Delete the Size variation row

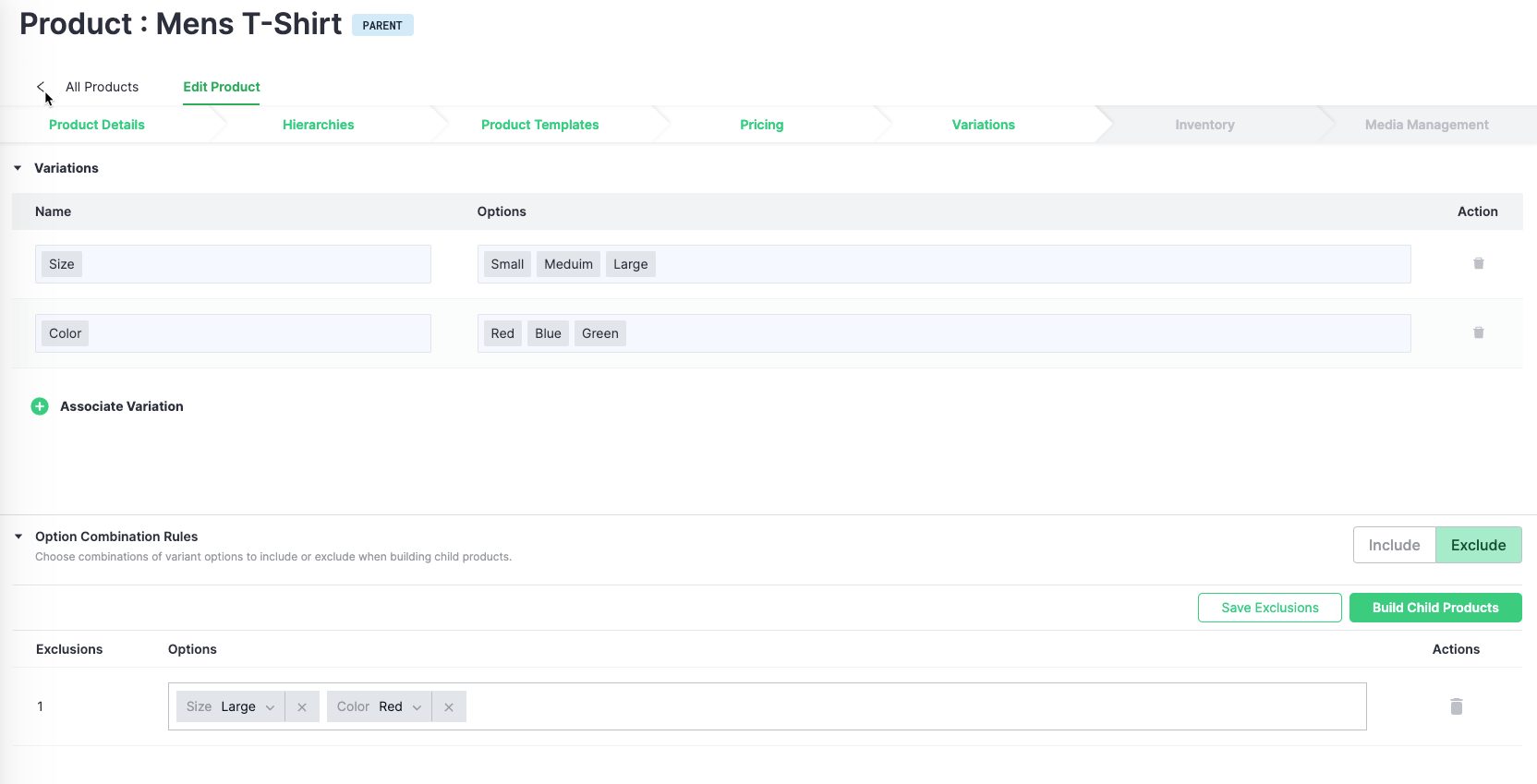click(1478, 263)
